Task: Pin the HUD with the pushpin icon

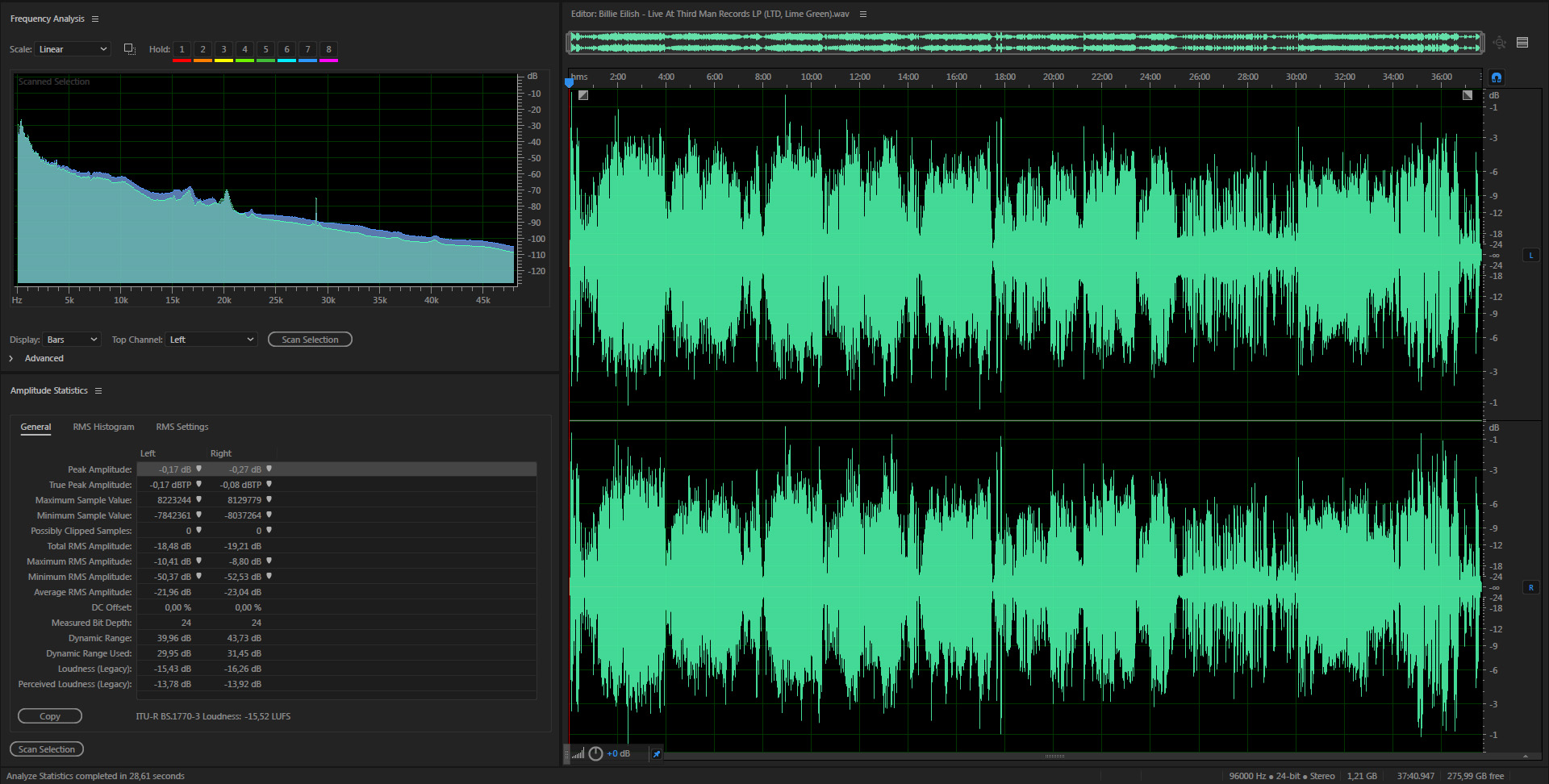Action: 656,754
